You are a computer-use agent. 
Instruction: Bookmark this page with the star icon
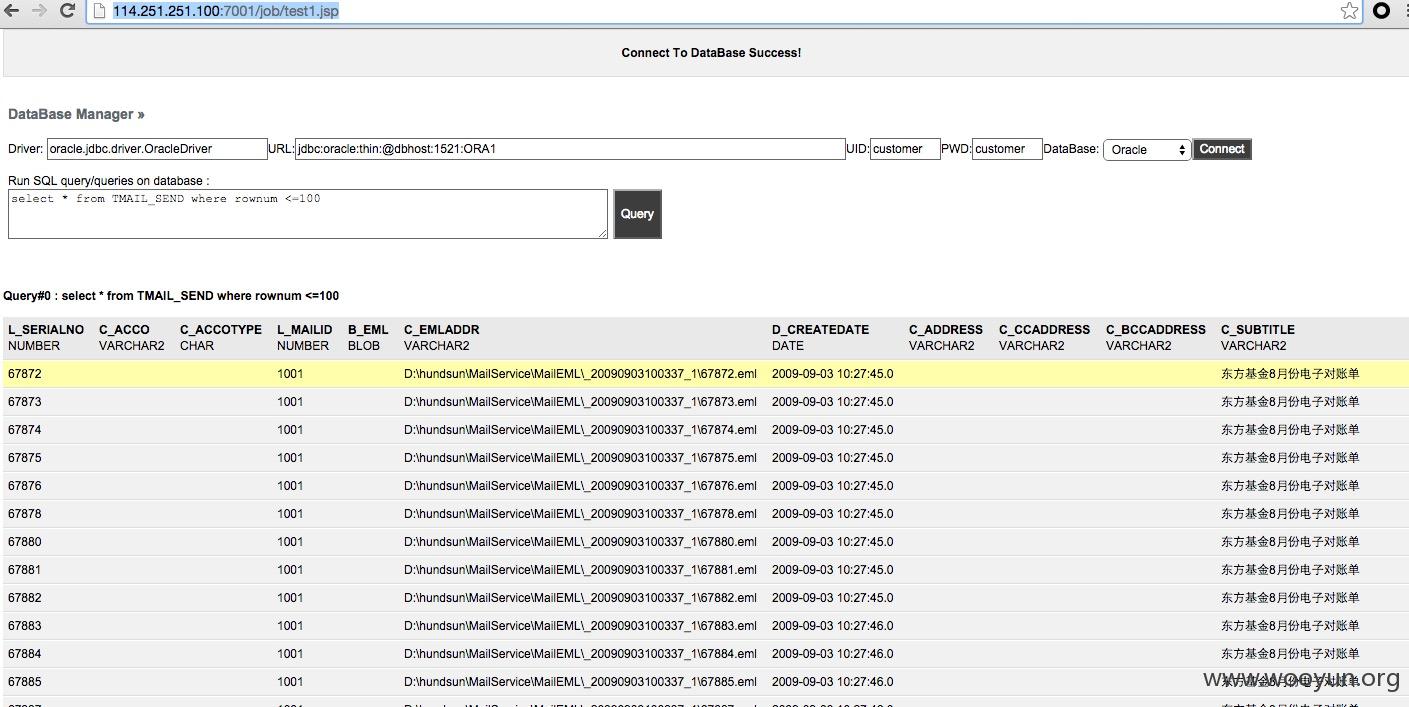click(1350, 11)
